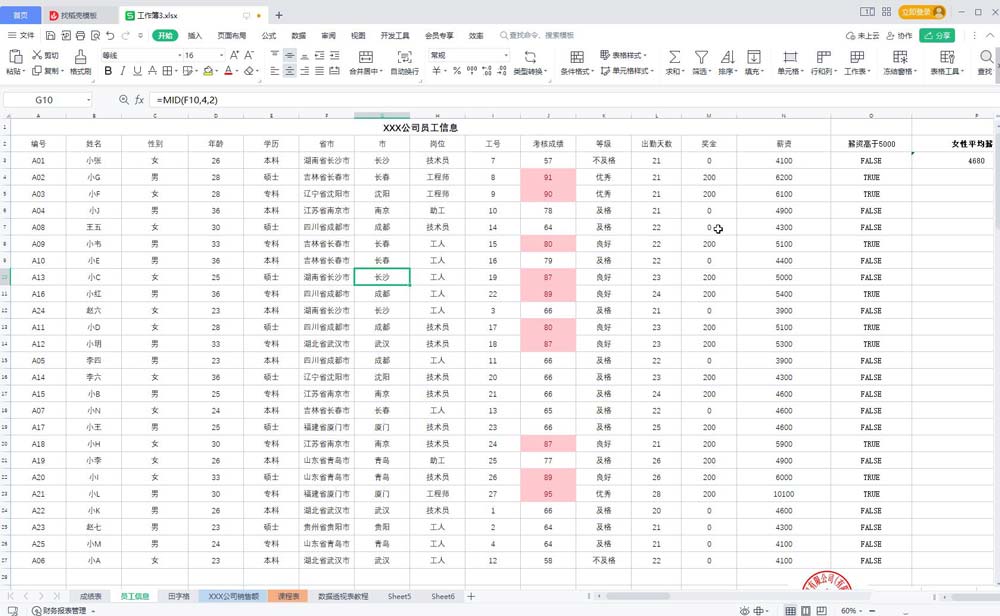The image size is (1000, 616).
Task: Click the Rows and Columns (行和列) icon
Action: coord(823,57)
